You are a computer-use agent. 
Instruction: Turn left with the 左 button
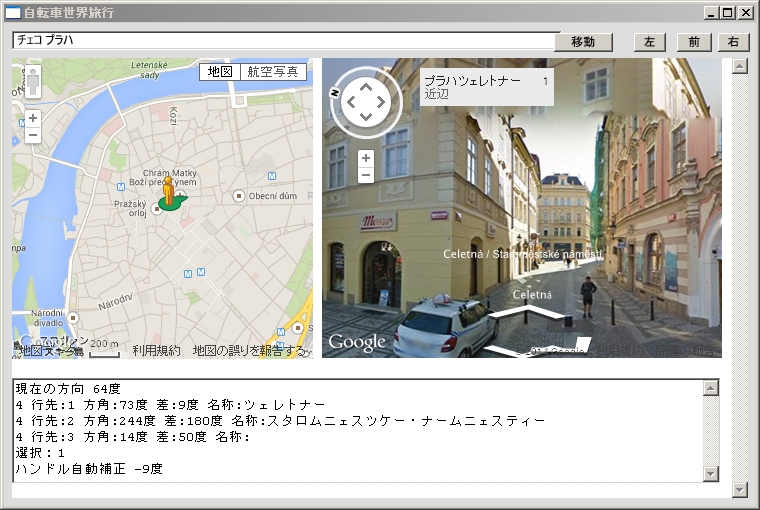pyautogui.click(x=649, y=42)
